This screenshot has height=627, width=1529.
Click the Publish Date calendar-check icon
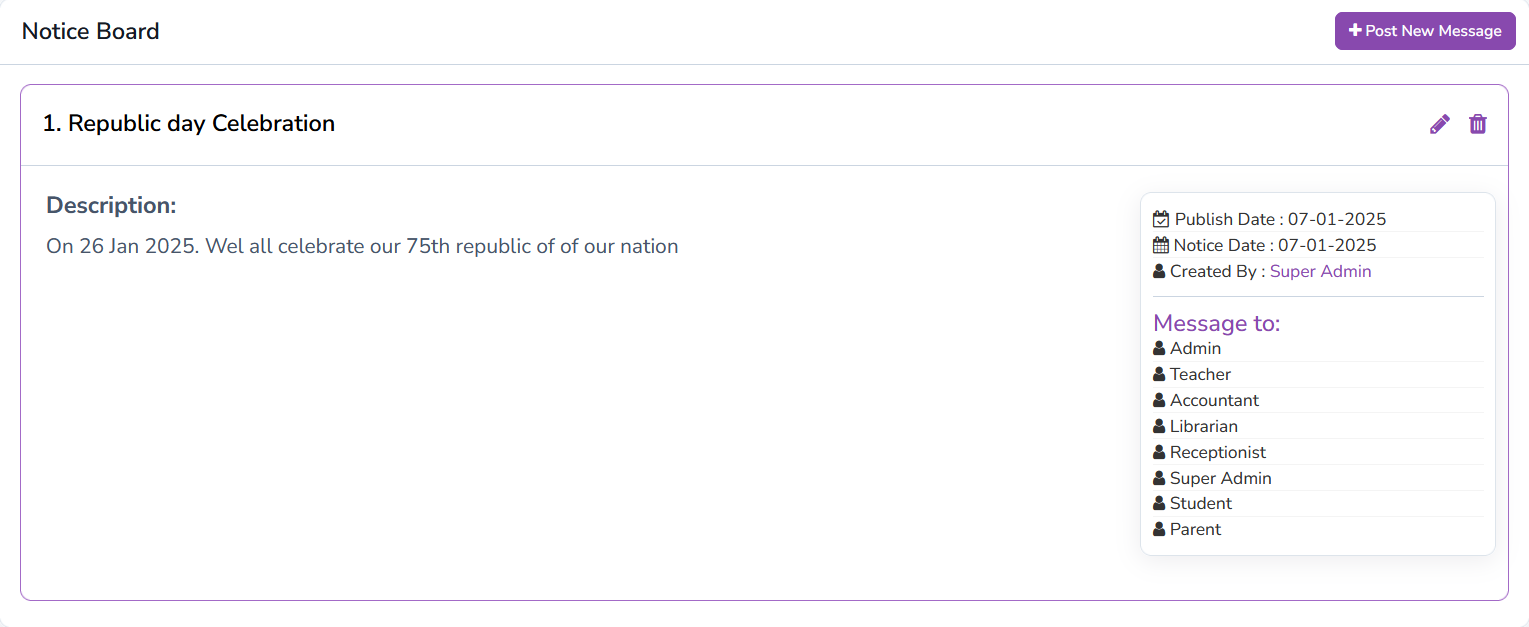pos(1161,219)
